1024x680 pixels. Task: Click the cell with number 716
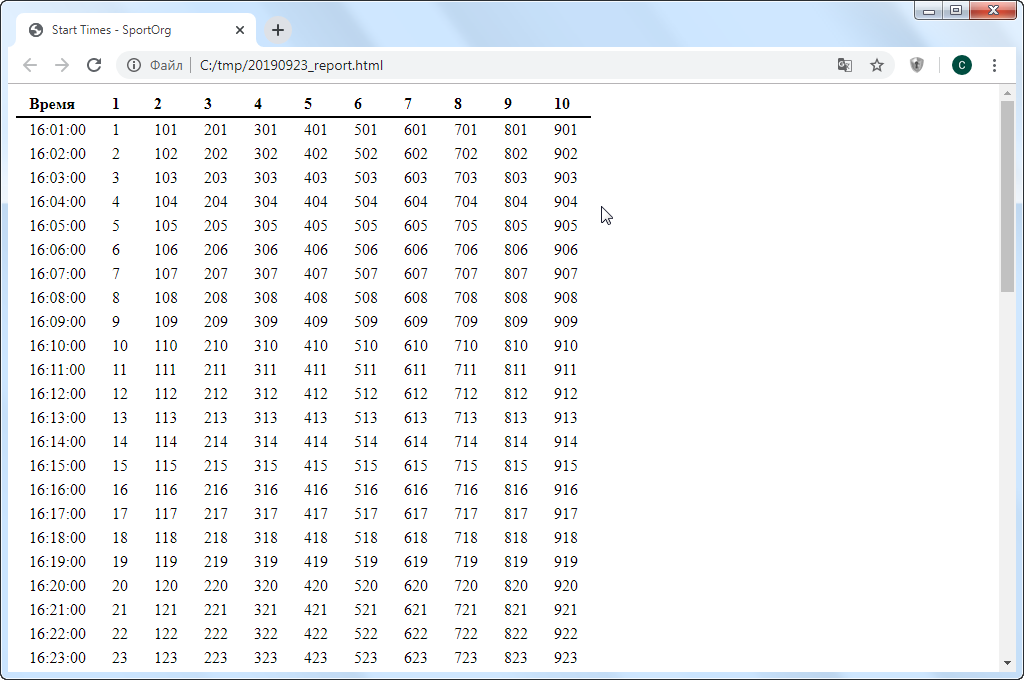[x=466, y=490]
